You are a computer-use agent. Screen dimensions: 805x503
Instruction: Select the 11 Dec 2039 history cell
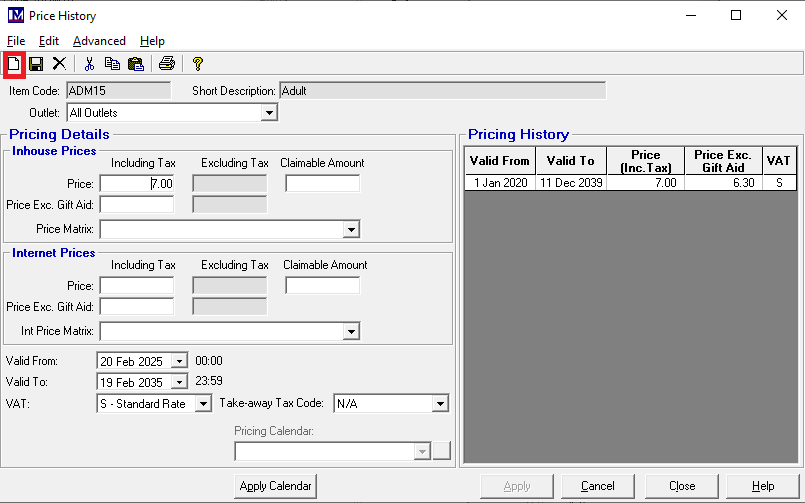pyautogui.click(x=571, y=183)
